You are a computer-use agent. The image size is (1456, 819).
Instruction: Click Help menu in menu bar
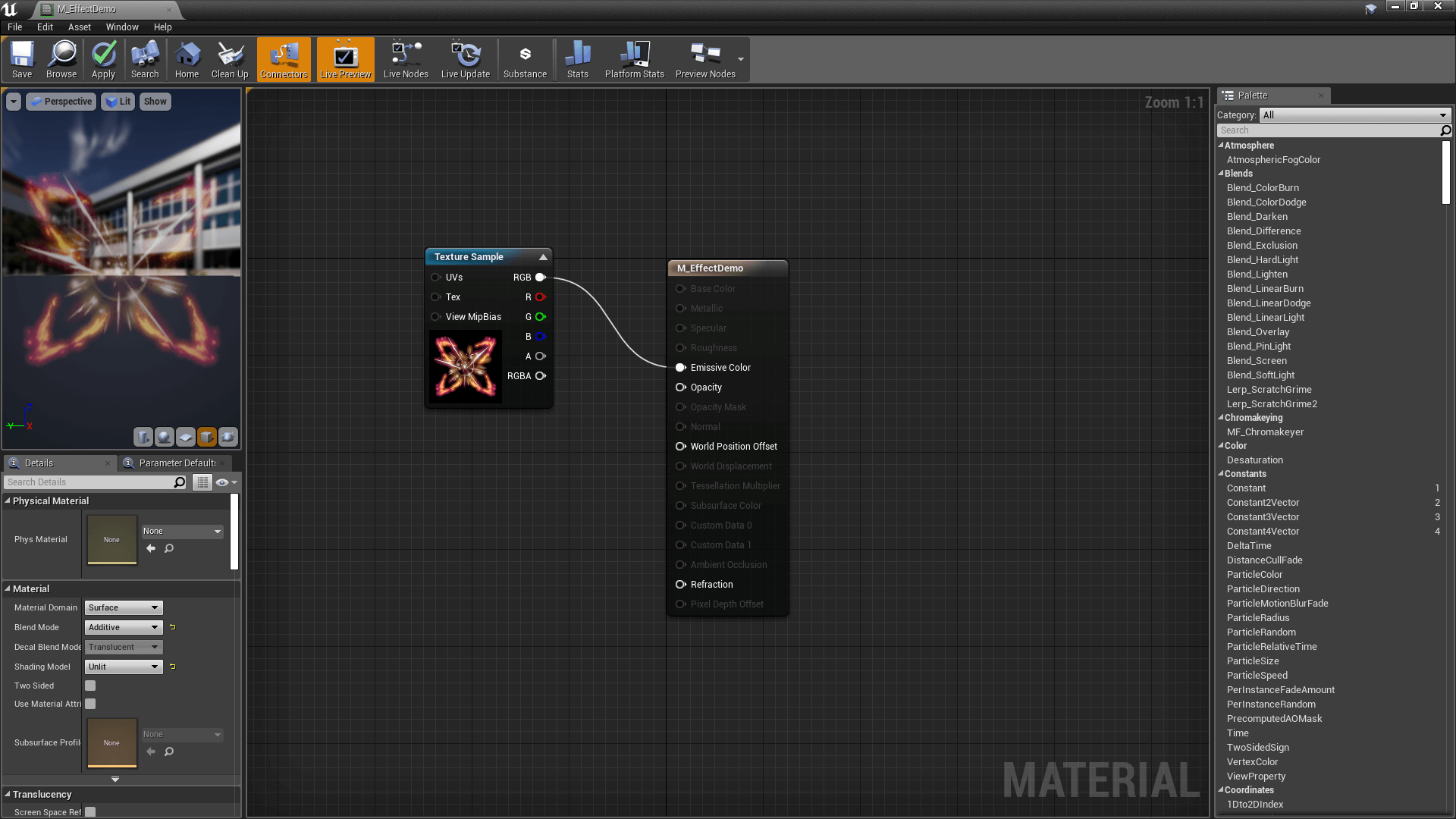point(162,27)
